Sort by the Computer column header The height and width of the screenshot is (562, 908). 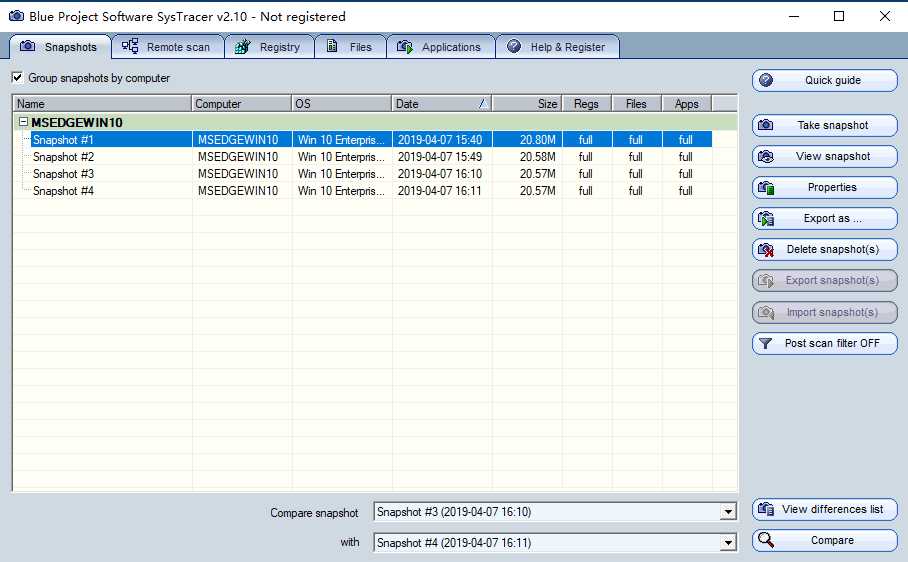[241, 104]
